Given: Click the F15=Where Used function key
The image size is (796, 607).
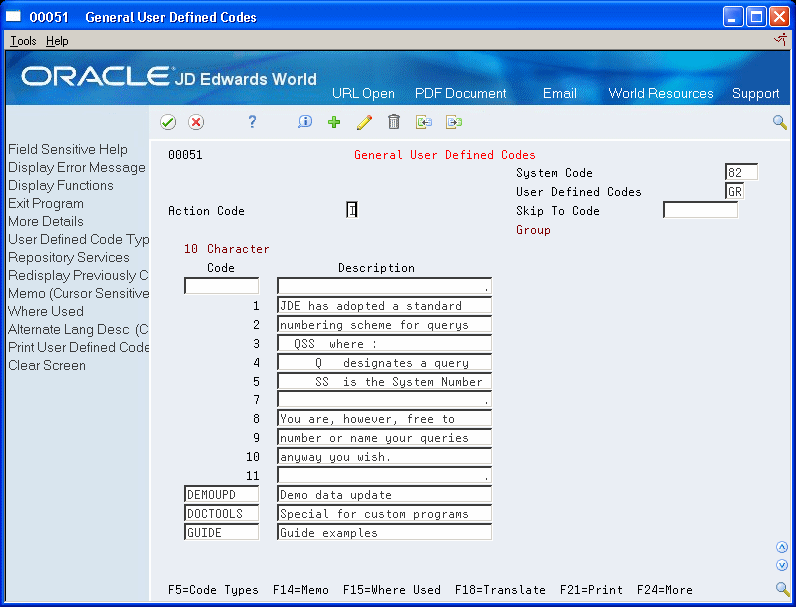Looking at the screenshot, I should pyautogui.click(x=391, y=590).
